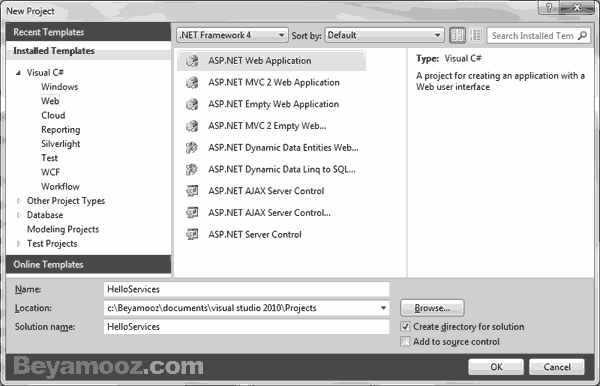Image resolution: width=600 pixels, height=386 pixels.
Task: Click the Cancel button
Action: pyautogui.click(x=557, y=367)
